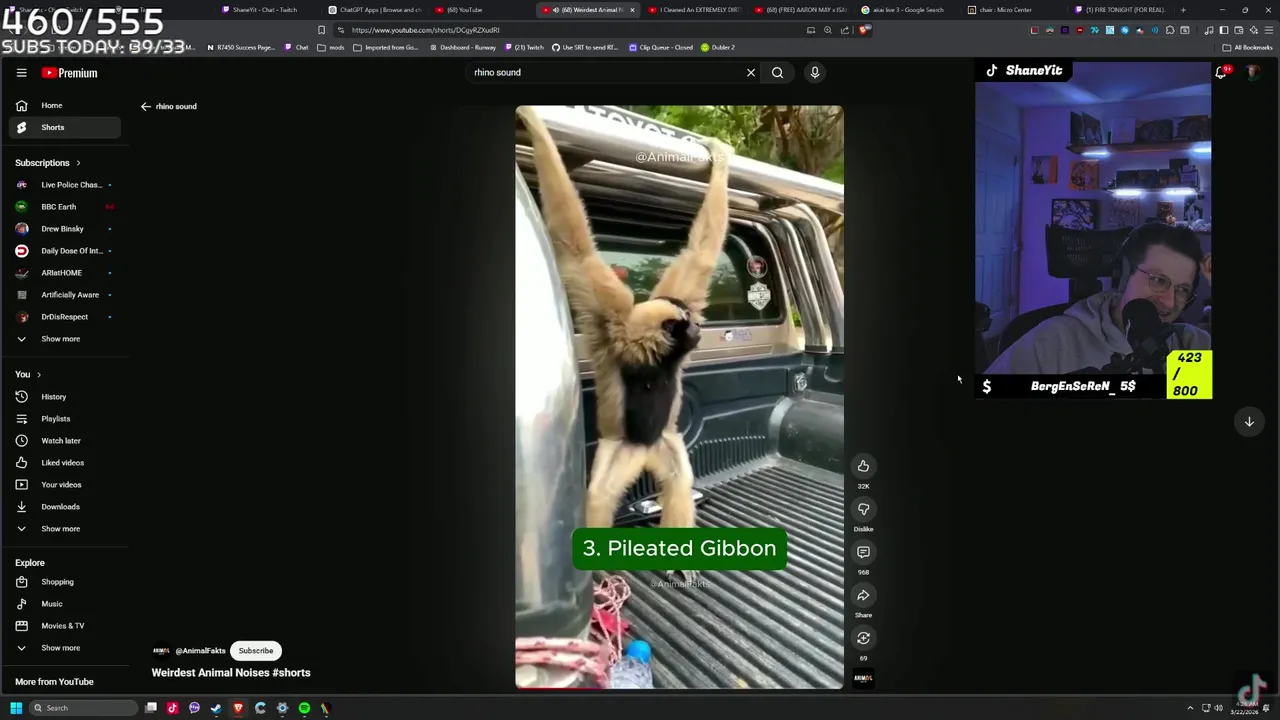Image resolution: width=1280 pixels, height=720 pixels.
Task: Subscribe to the AnimalFakts channel
Action: tap(256, 651)
